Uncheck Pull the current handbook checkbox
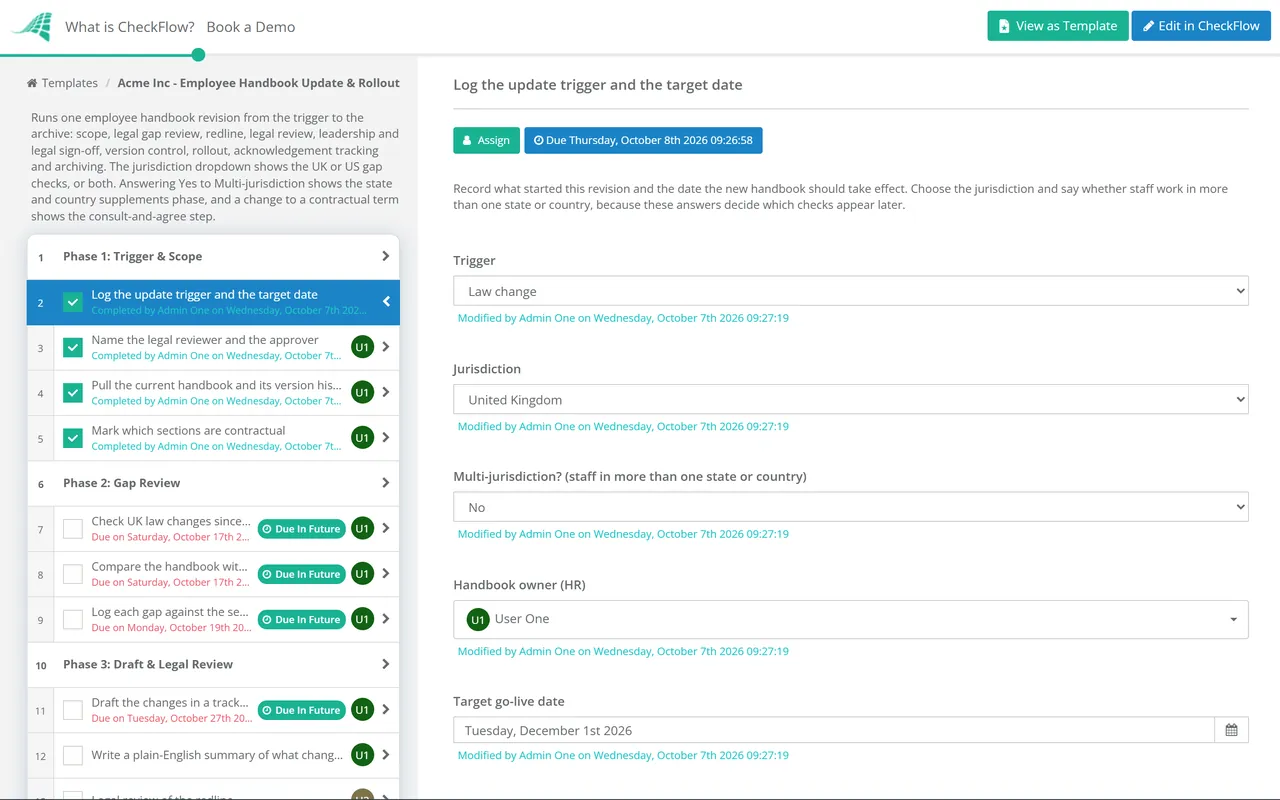 tap(73, 393)
